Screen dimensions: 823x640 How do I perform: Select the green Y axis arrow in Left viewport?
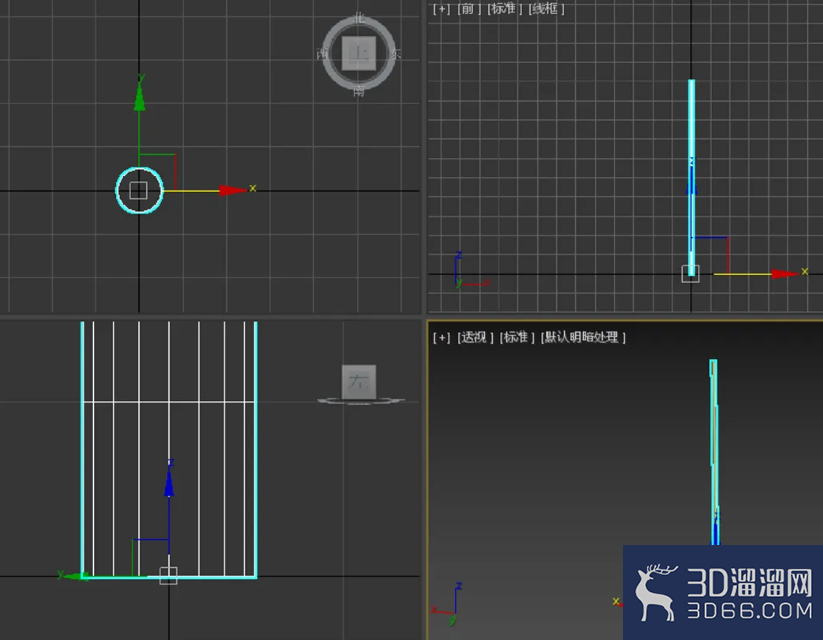[77, 576]
